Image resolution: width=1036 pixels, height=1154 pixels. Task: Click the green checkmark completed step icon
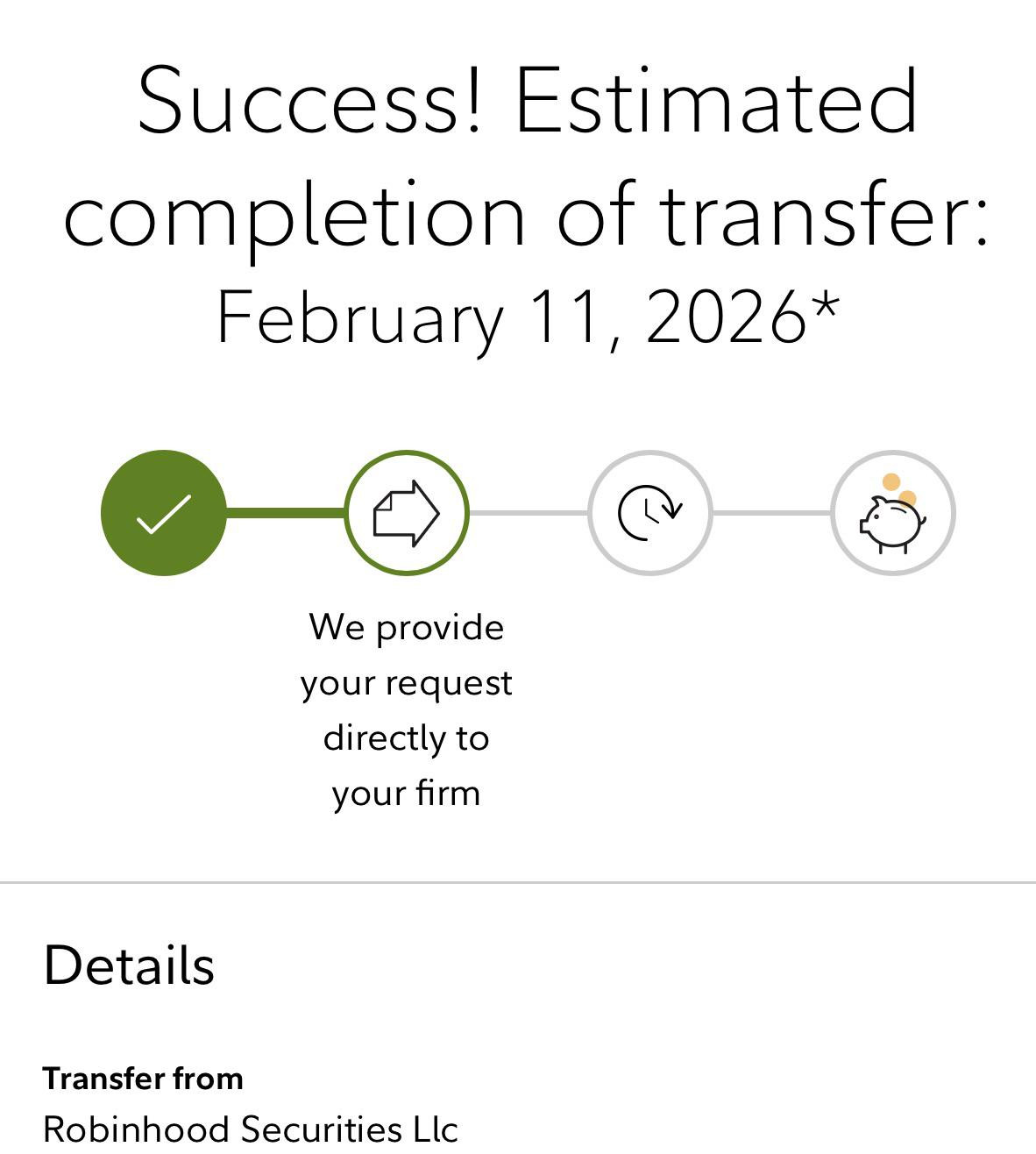click(x=163, y=513)
